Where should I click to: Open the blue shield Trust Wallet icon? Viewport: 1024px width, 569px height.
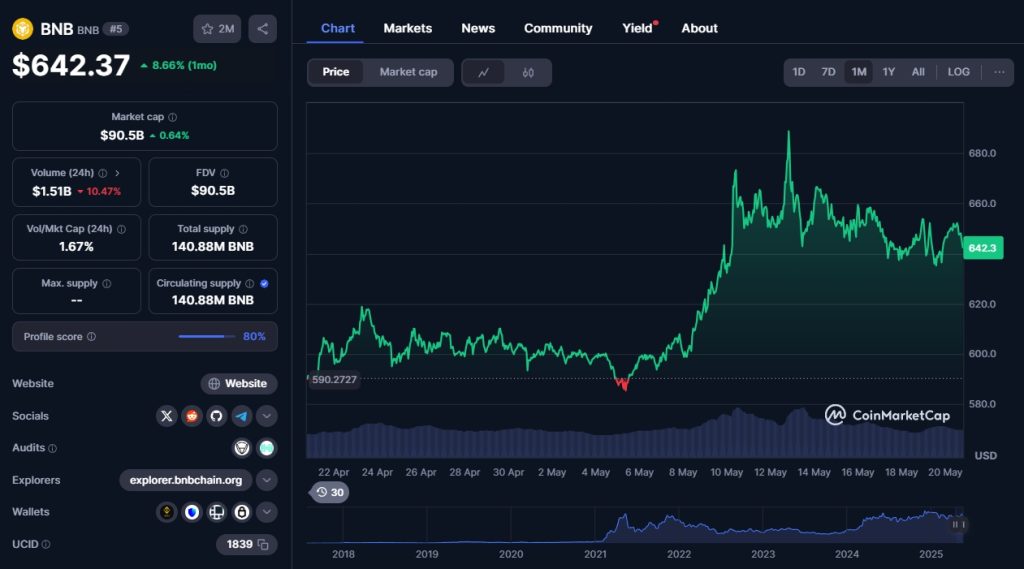tap(191, 512)
